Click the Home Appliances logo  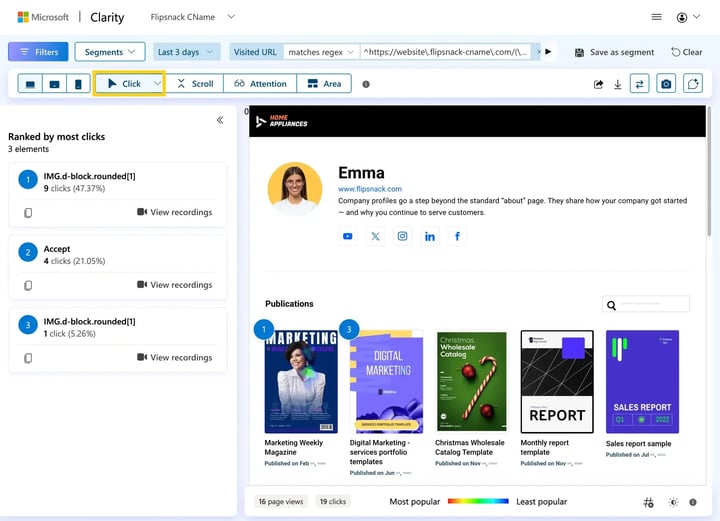(281, 121)
